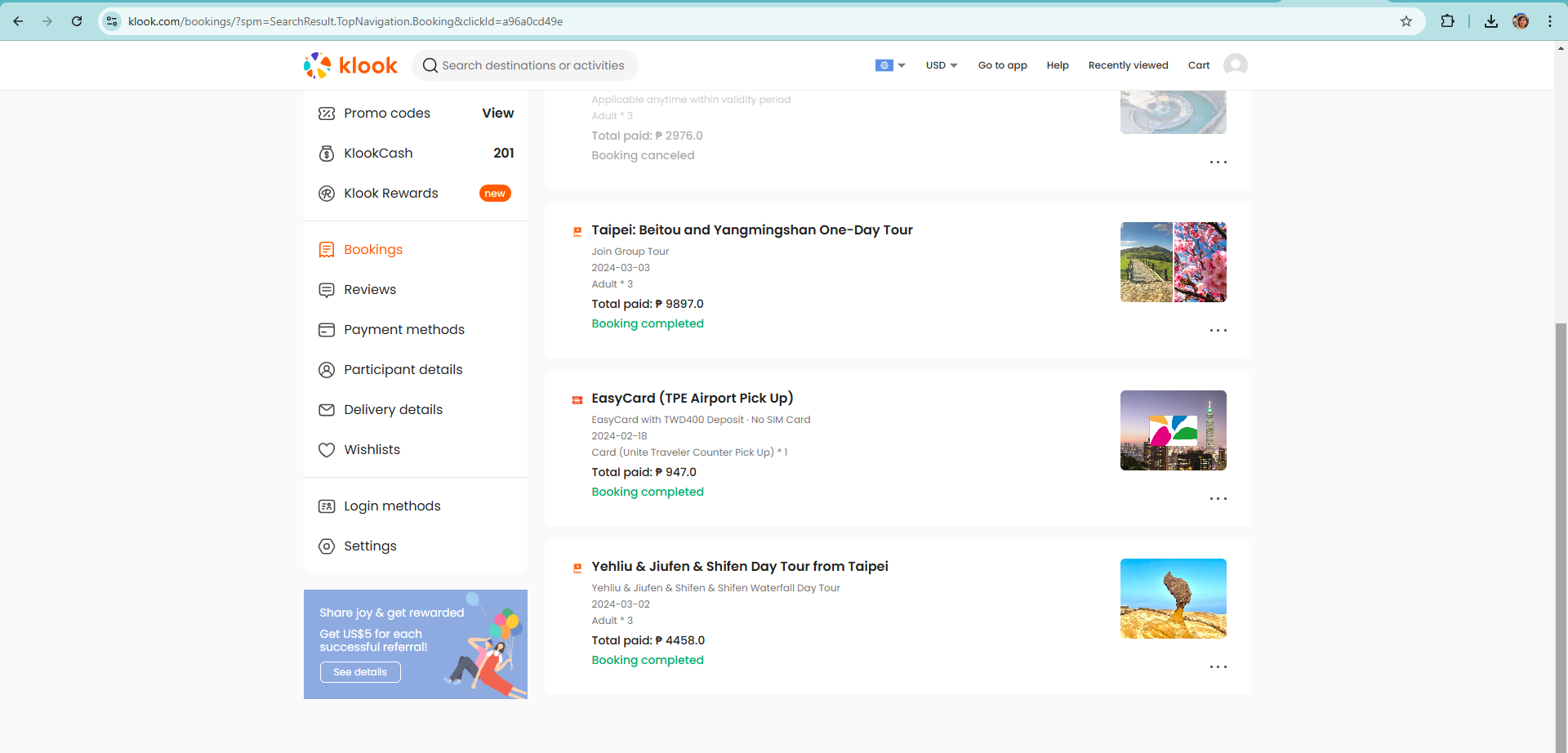Click the browser address bar URL
The width and height of the screenshot is (1568, 753).
[345, 21]
